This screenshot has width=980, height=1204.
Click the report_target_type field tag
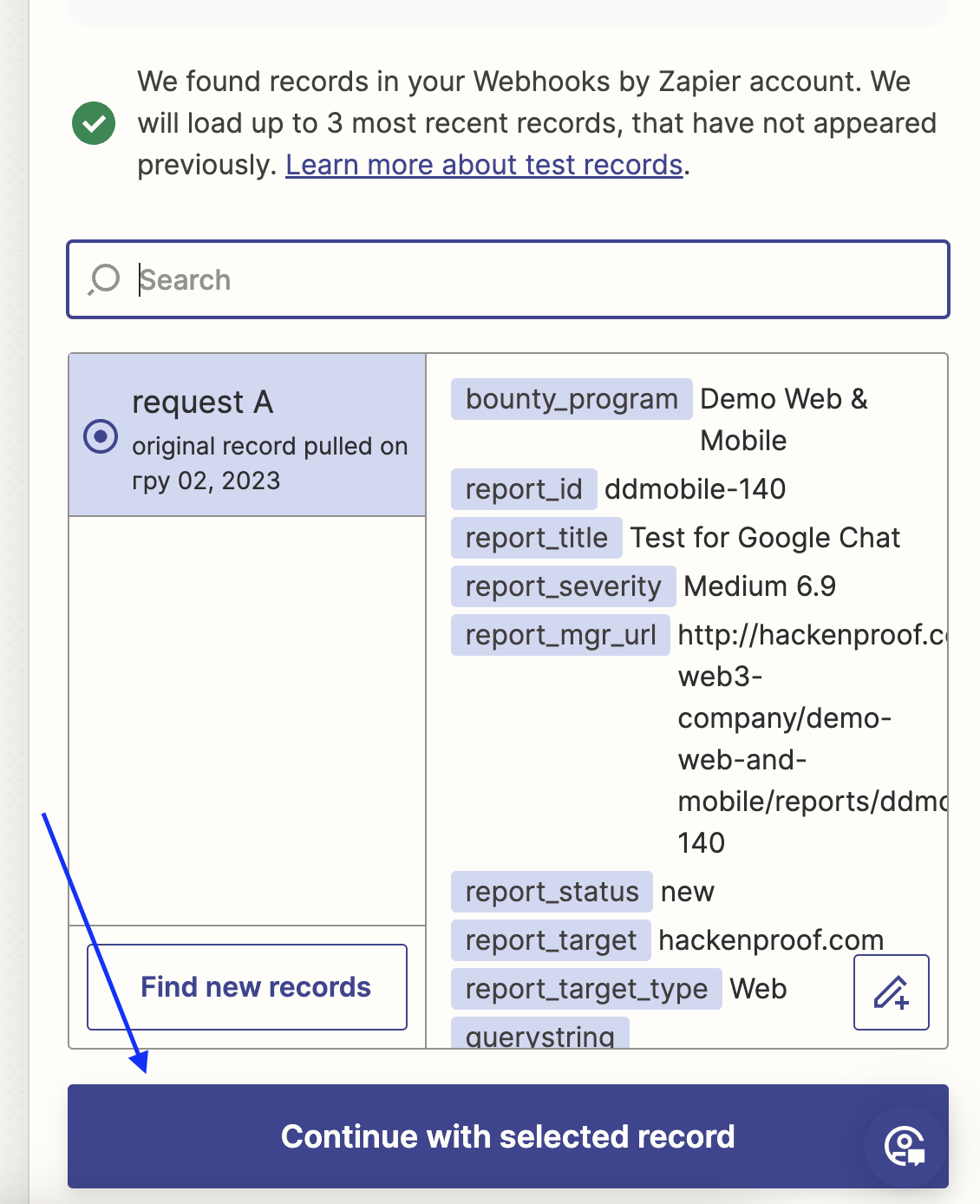[586, 989]
